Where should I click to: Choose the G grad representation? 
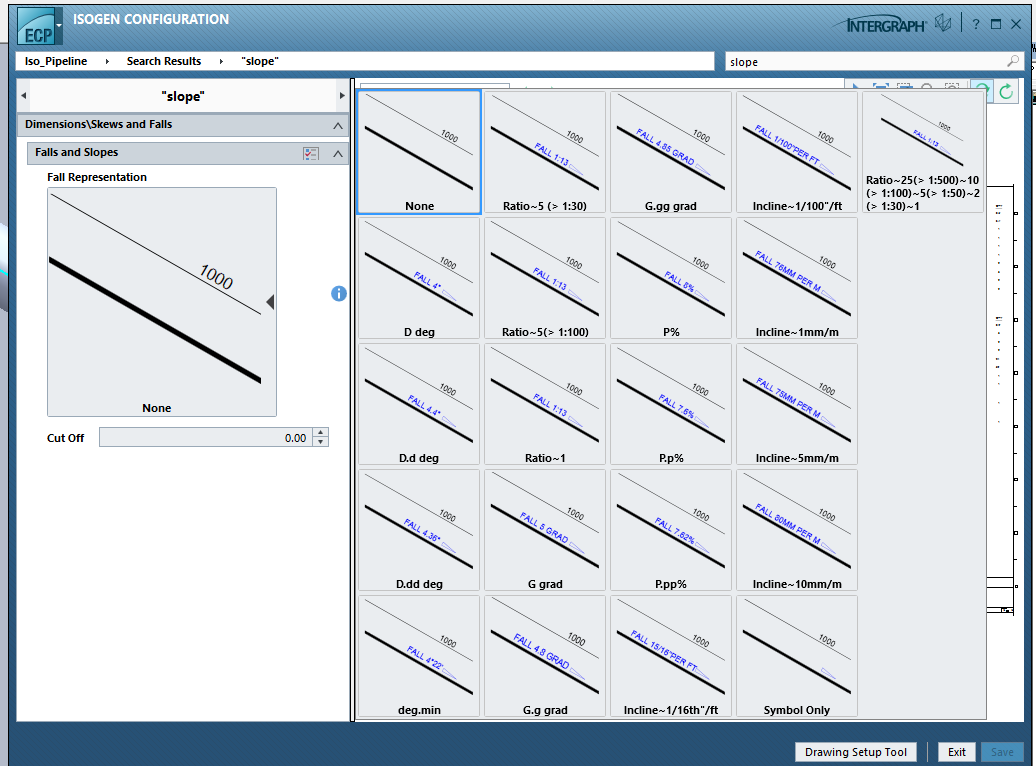click(545, 530)
